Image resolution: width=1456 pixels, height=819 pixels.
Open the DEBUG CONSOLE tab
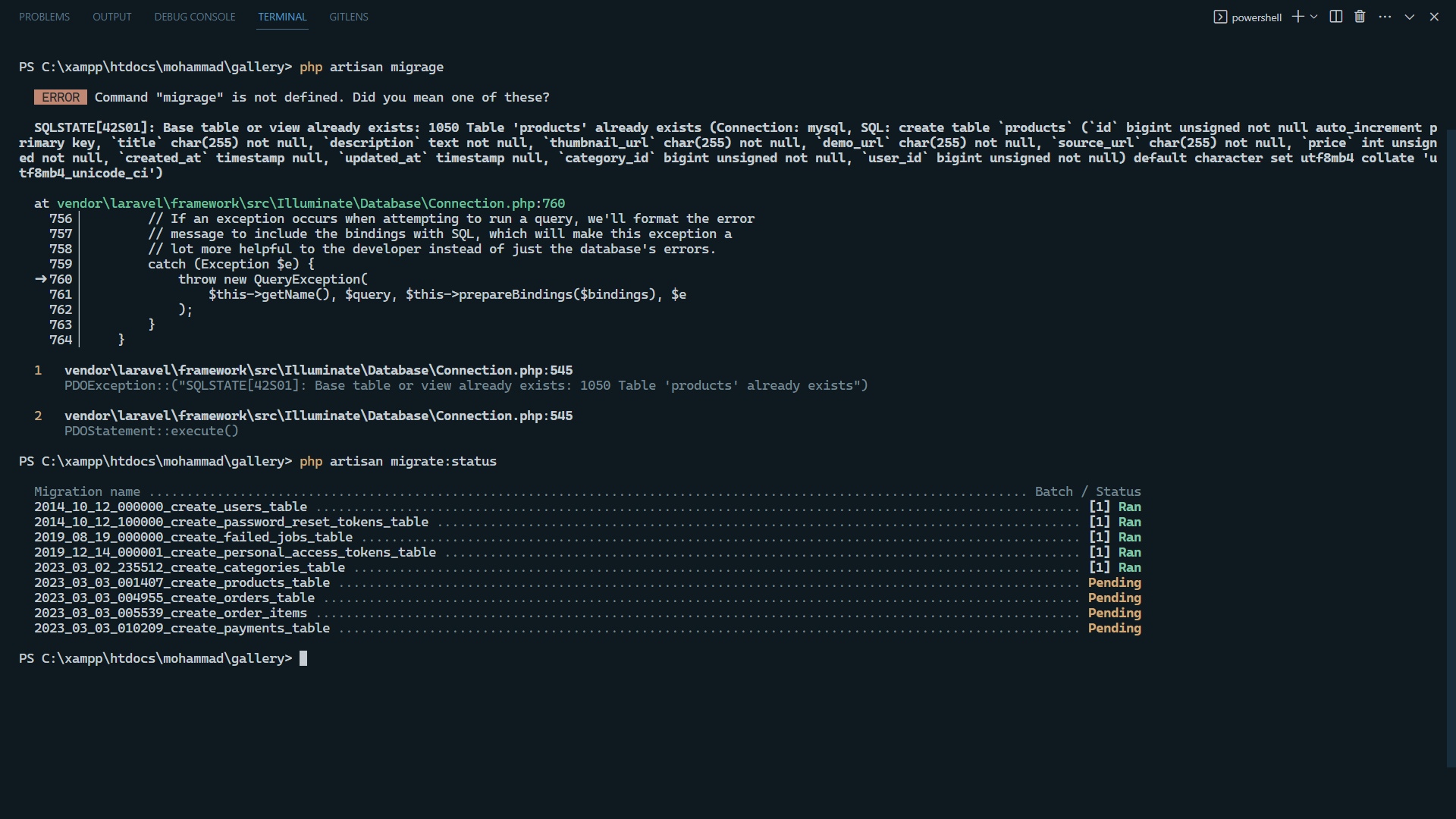195,17
